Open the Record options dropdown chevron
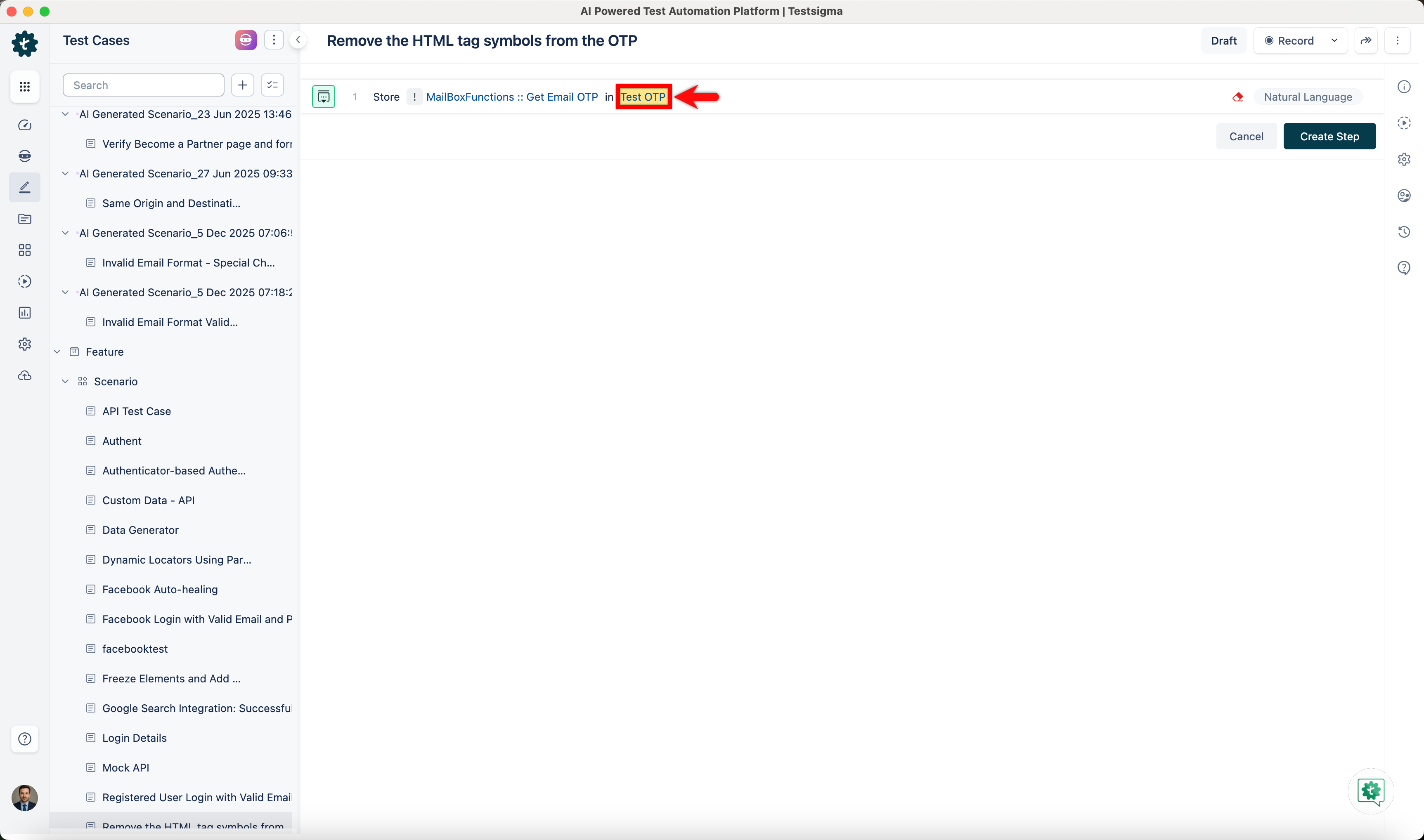1424x840 pixels. click(1335, 40)
